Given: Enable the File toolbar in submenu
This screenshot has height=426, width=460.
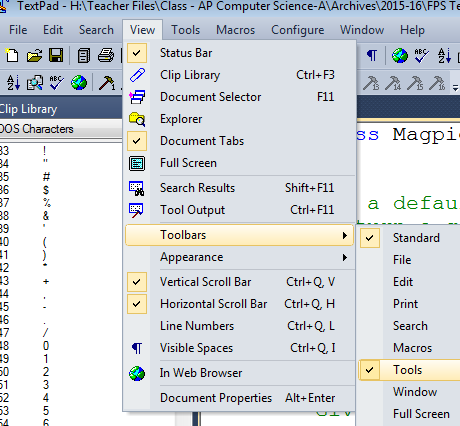Looking at the screenshot, I should (410, 260).
